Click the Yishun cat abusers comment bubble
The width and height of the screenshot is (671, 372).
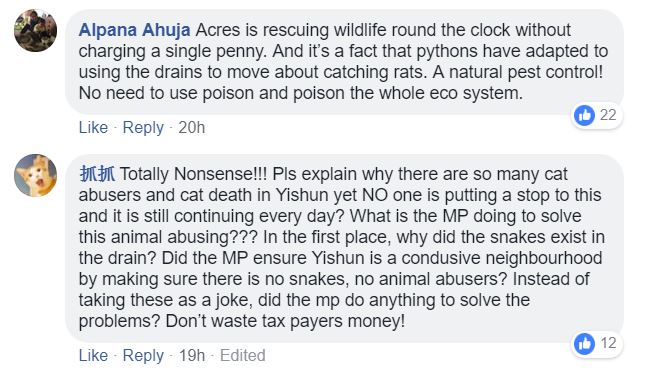(x=344, y=248)
